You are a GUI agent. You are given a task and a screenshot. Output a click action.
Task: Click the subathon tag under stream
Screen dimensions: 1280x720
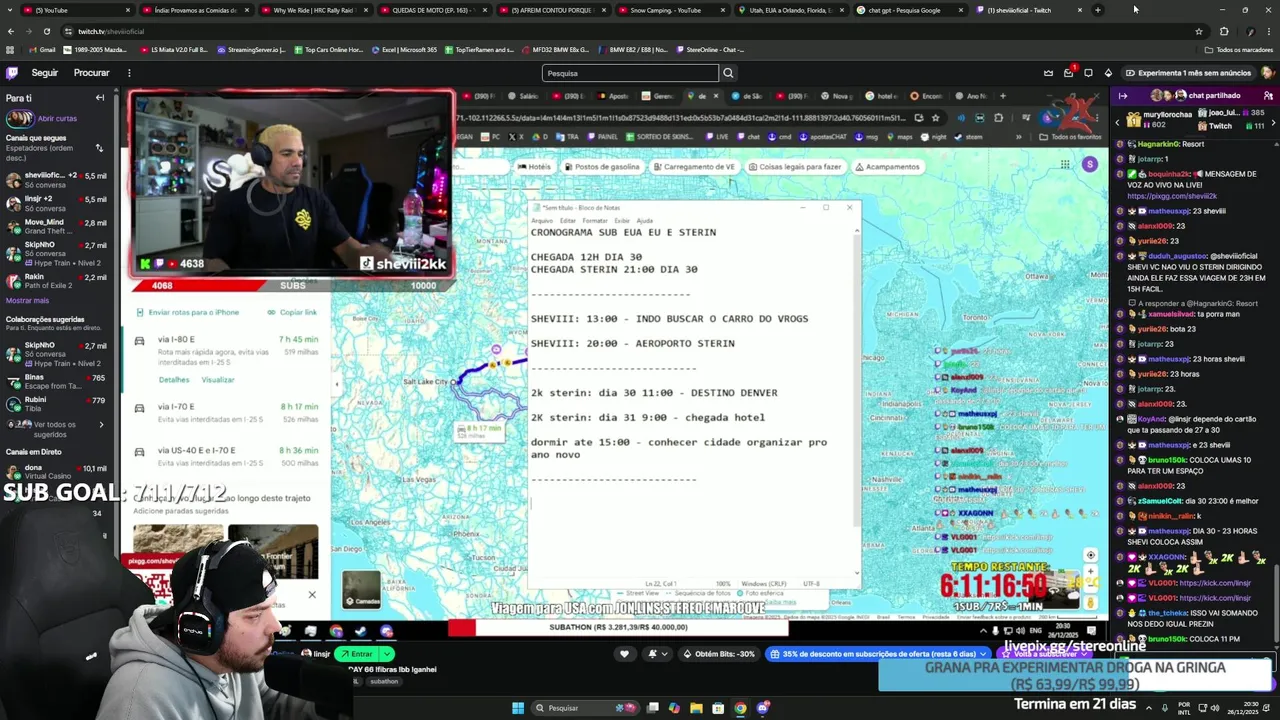pyautogui.click(x=384, y=681)
